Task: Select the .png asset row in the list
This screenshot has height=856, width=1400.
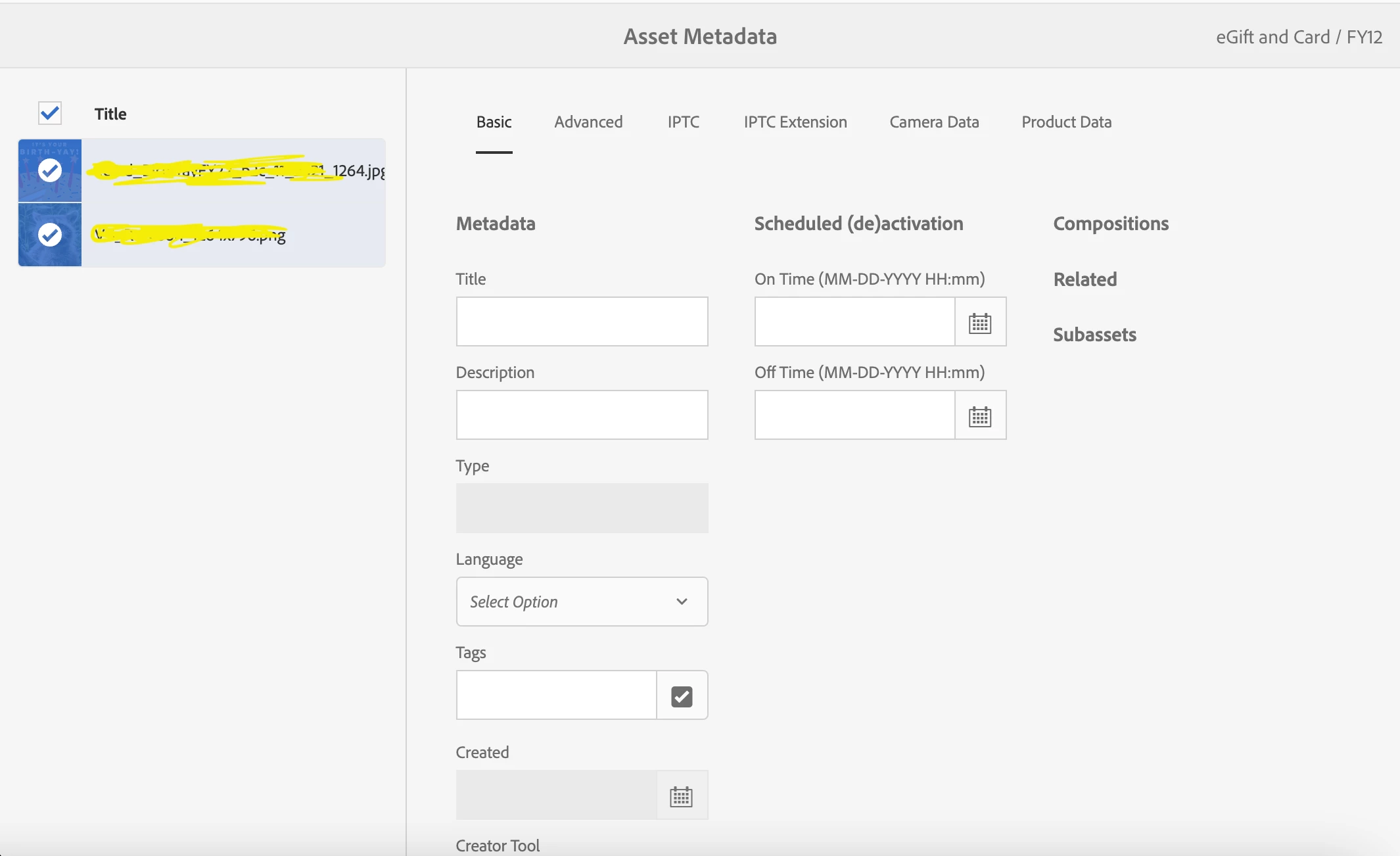Action: tap(230, 235)
